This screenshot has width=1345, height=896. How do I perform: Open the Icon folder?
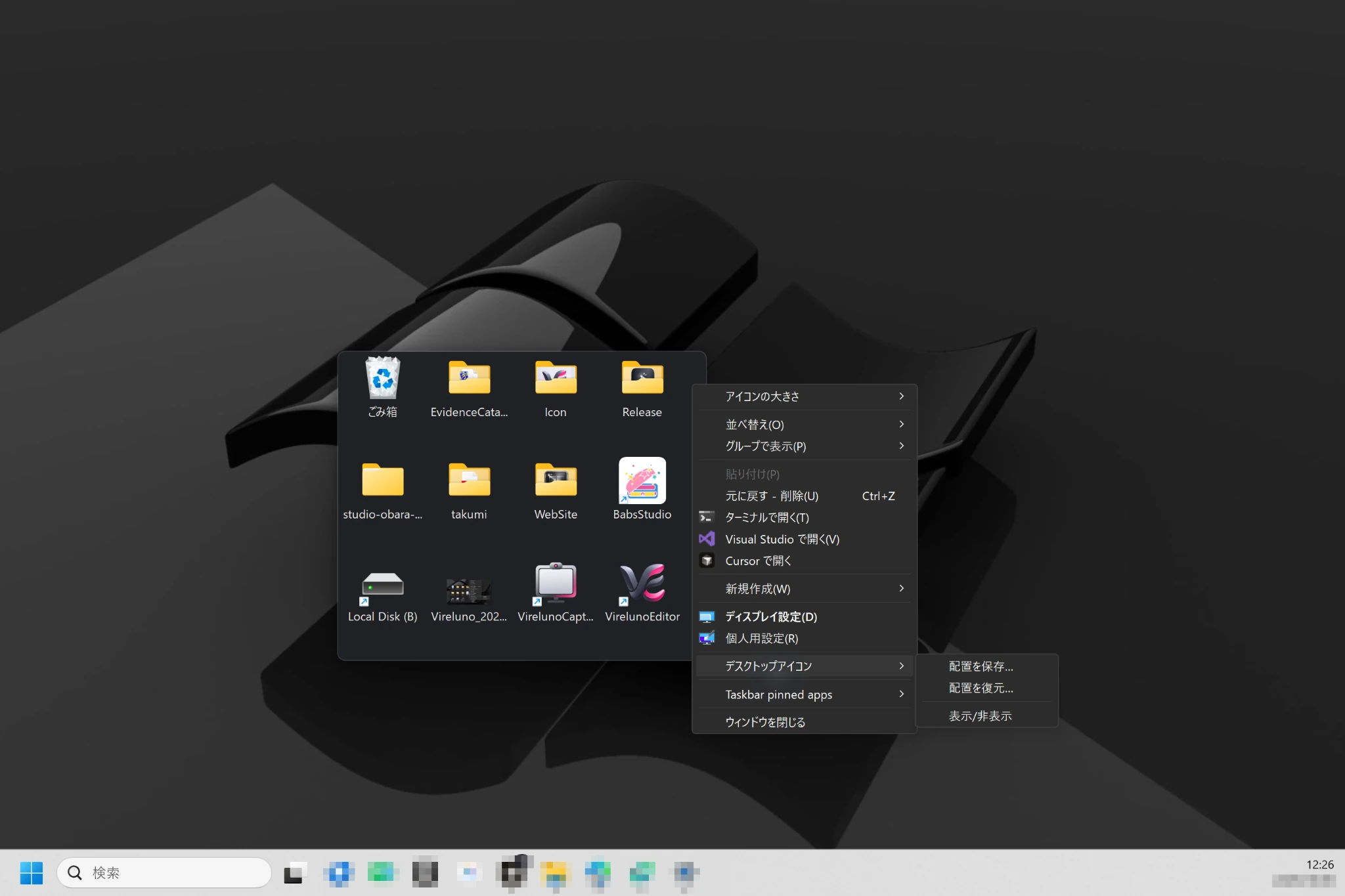pos(556,387)
